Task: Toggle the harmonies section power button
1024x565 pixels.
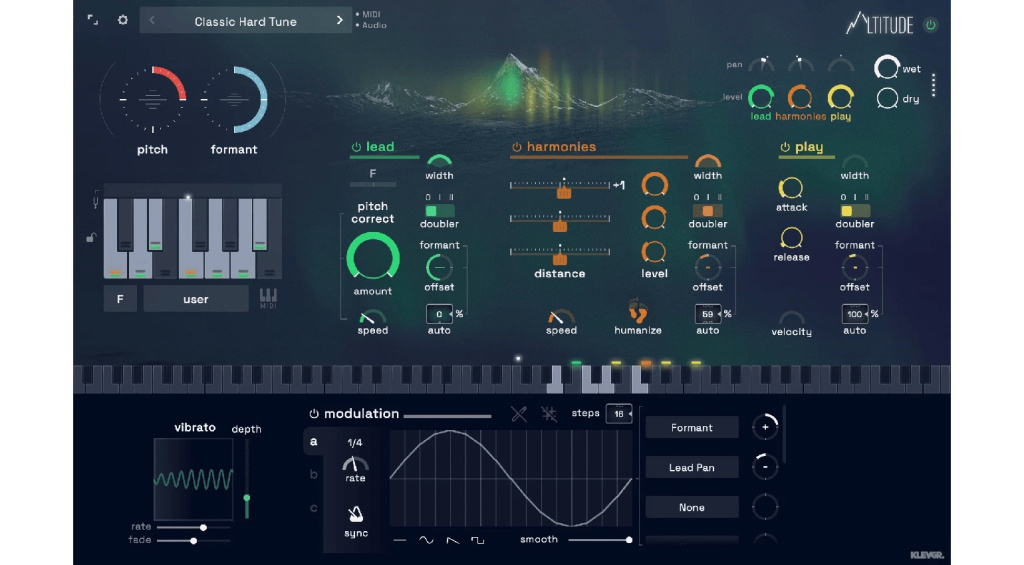Action: 517,147
